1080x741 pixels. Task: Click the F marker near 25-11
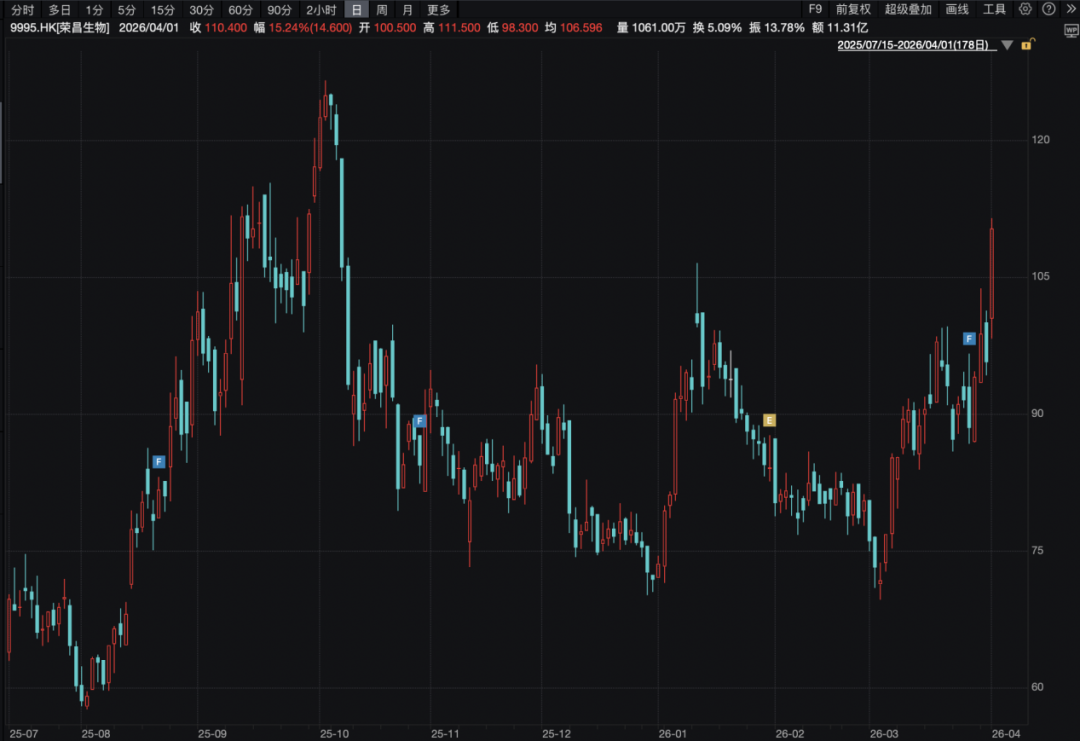[420, 421]
